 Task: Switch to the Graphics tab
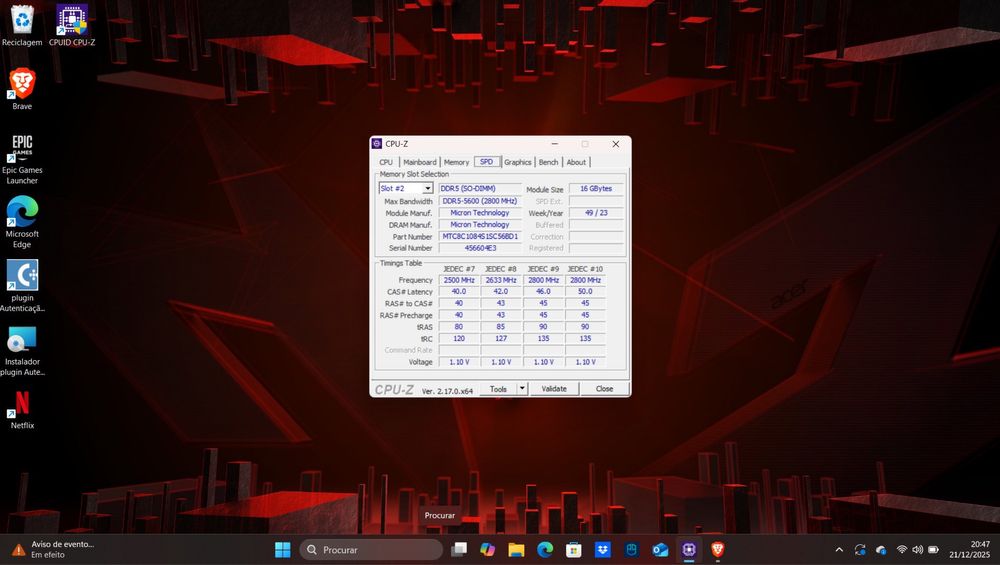tap(517, 162)
